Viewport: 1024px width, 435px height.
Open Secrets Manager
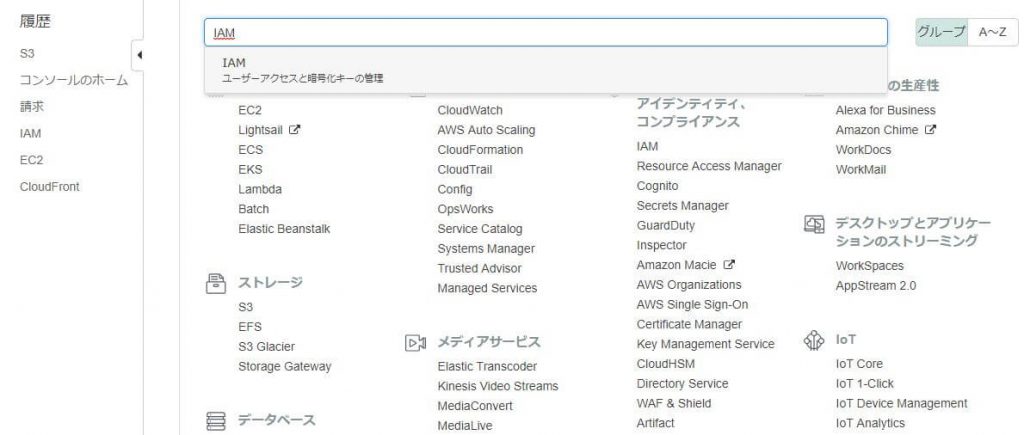[x=682, y=206]
